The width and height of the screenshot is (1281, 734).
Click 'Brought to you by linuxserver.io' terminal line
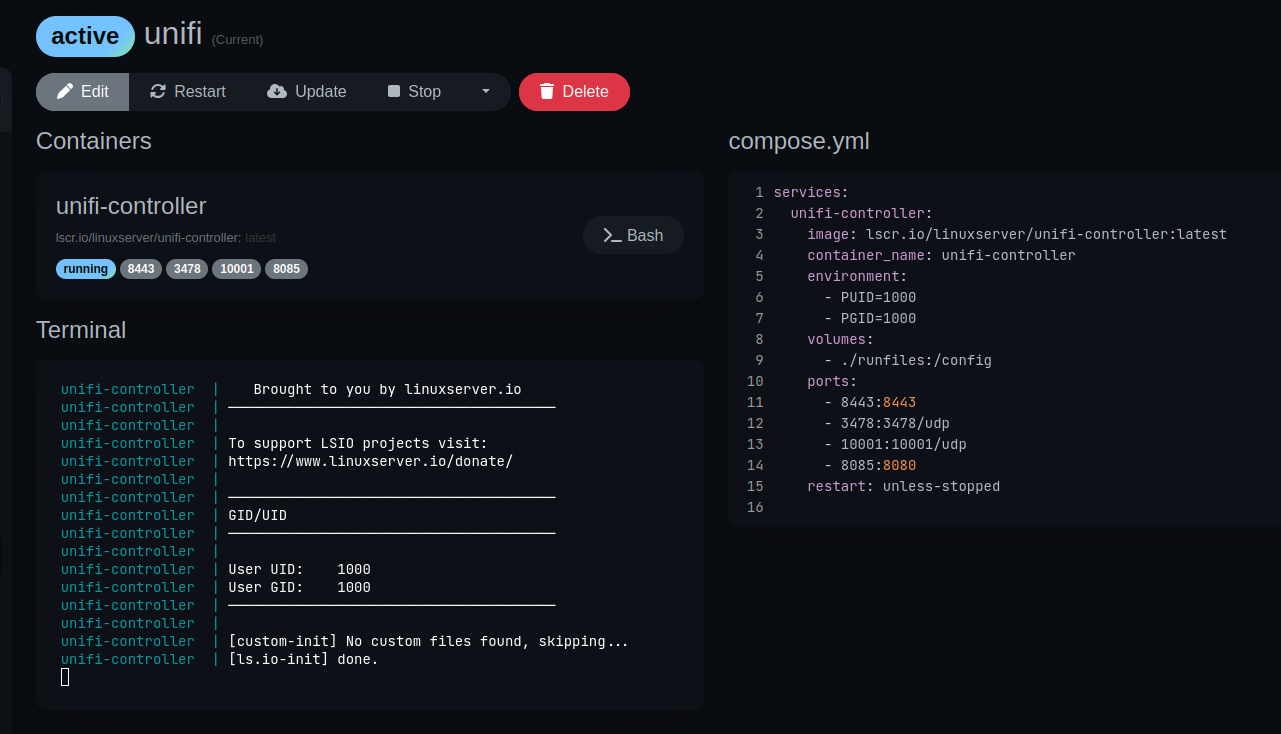pyautogui.click(x=387, y=389)
